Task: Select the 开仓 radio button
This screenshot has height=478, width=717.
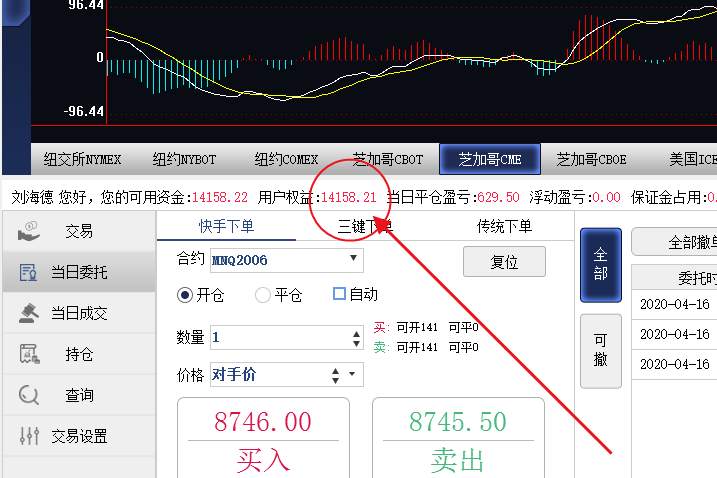Action: (185, 295)
